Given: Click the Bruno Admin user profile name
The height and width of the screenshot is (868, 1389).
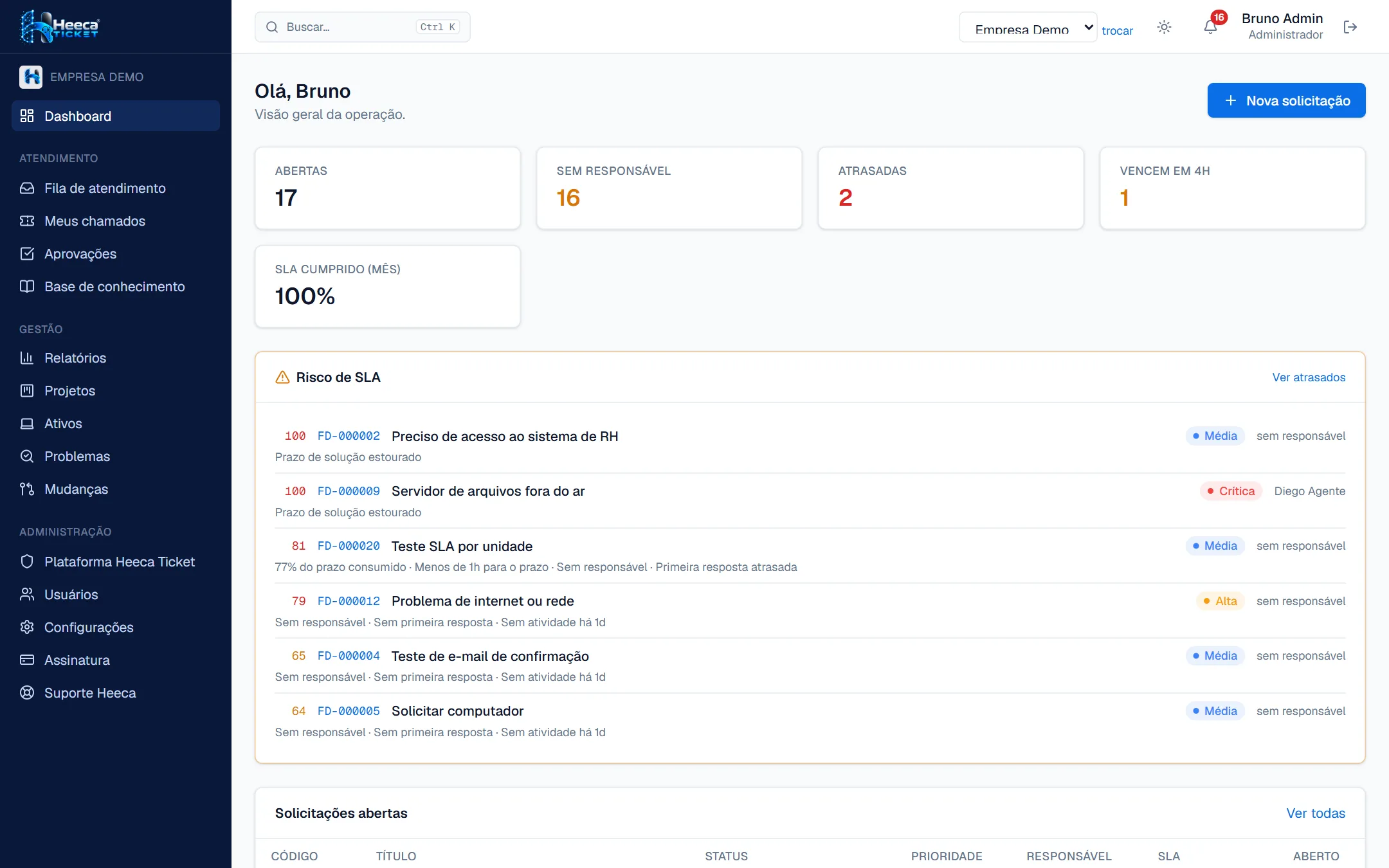Looking at the screenshot, I should pos(1282,19).
